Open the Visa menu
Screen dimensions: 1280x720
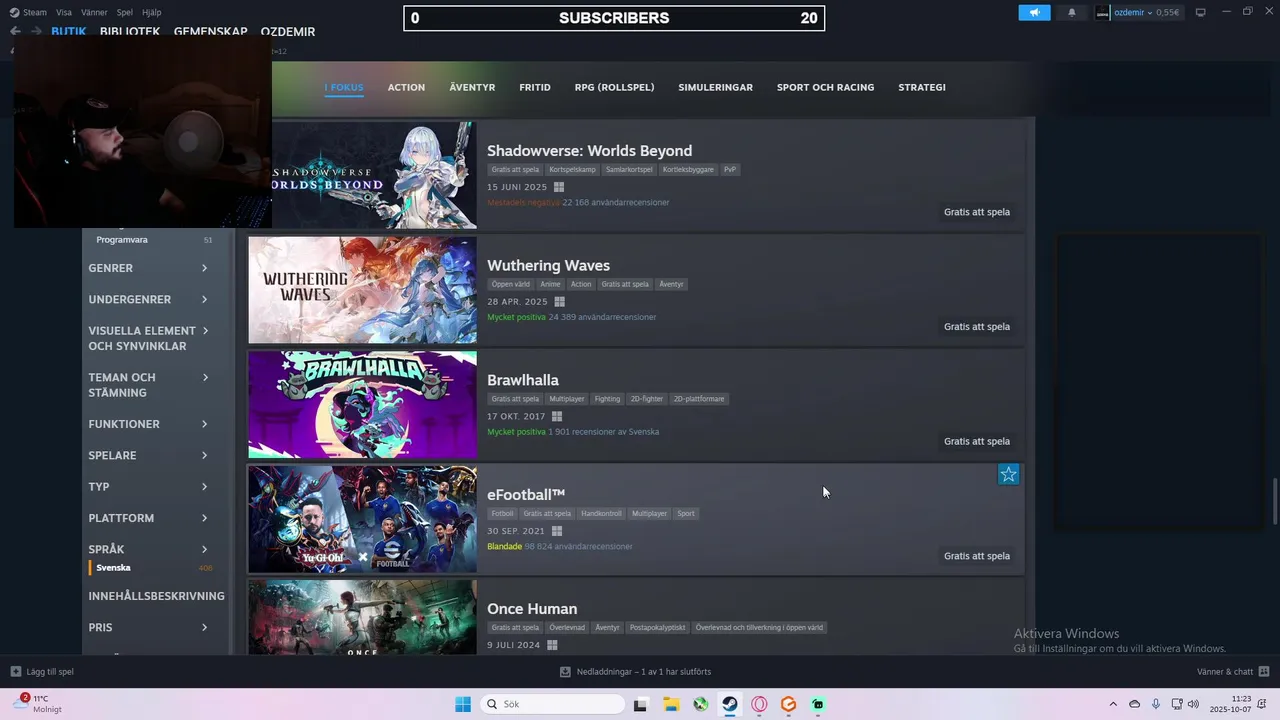64,12
